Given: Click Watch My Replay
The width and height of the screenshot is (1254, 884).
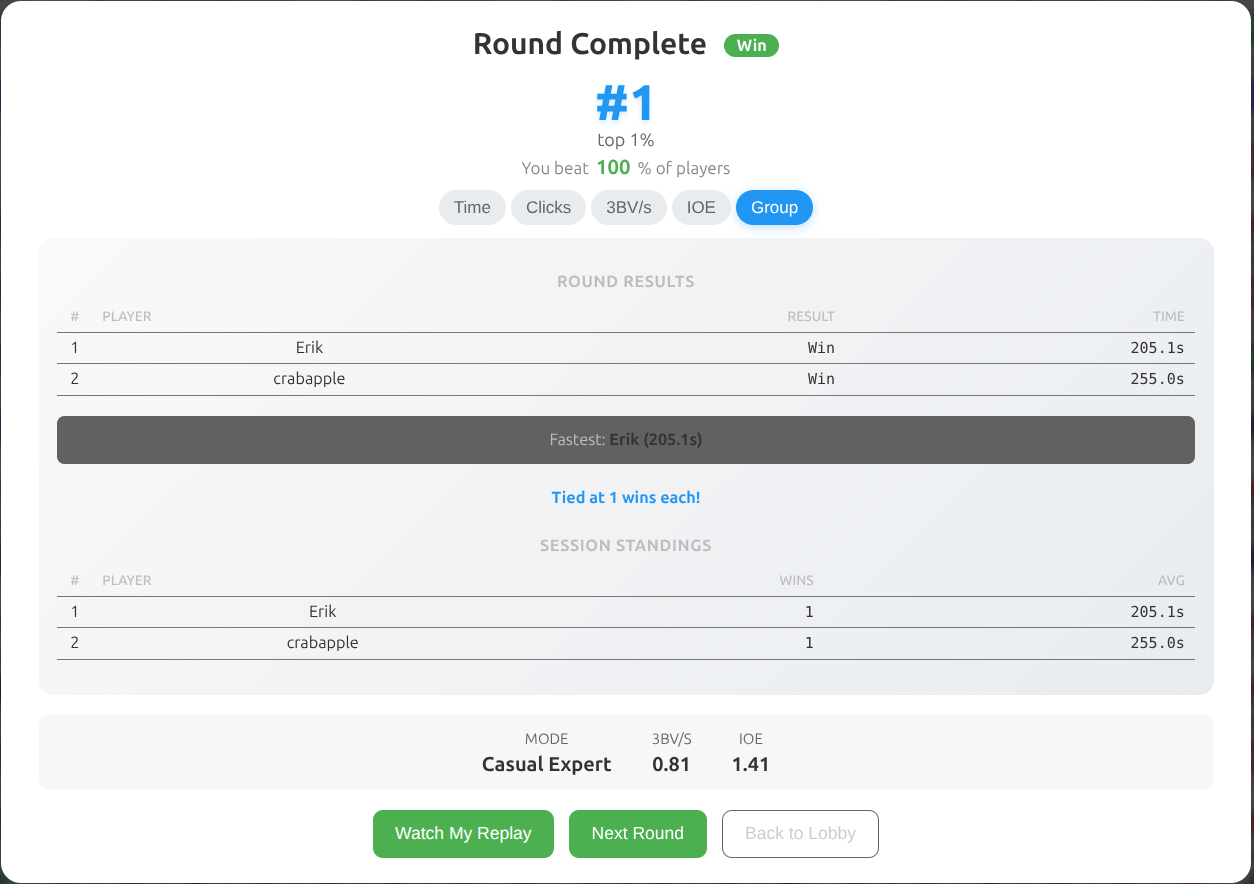Looking at the screenshot, I should tap(463, 833).
